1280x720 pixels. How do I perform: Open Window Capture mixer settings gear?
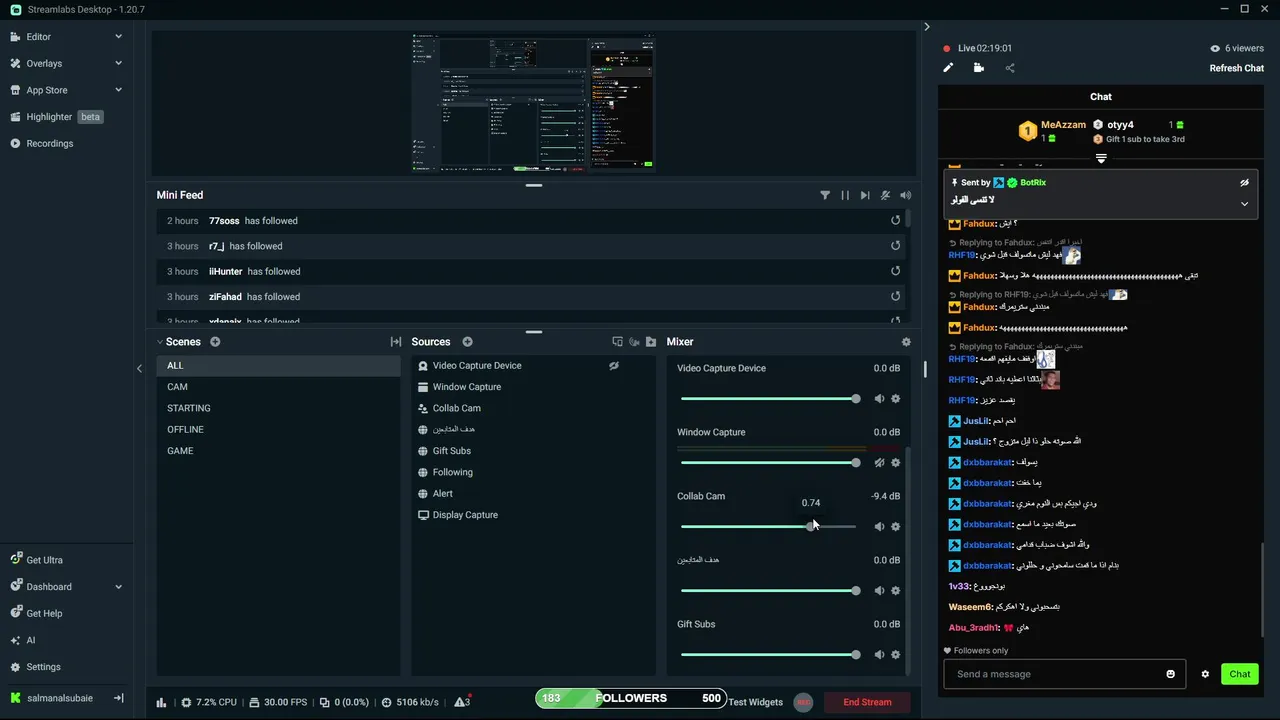pos(896,463)
